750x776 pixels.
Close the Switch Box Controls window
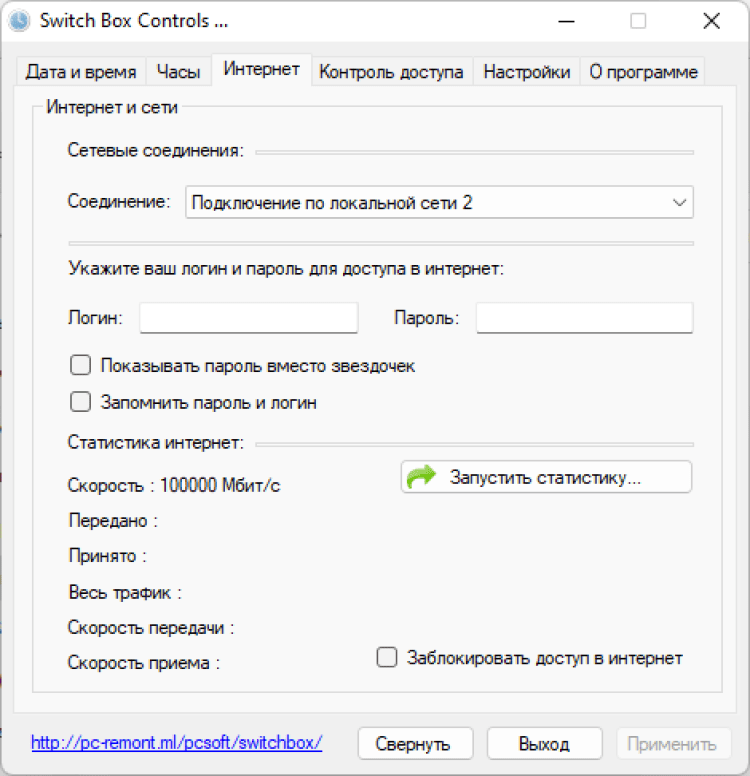tap(711, 21)
